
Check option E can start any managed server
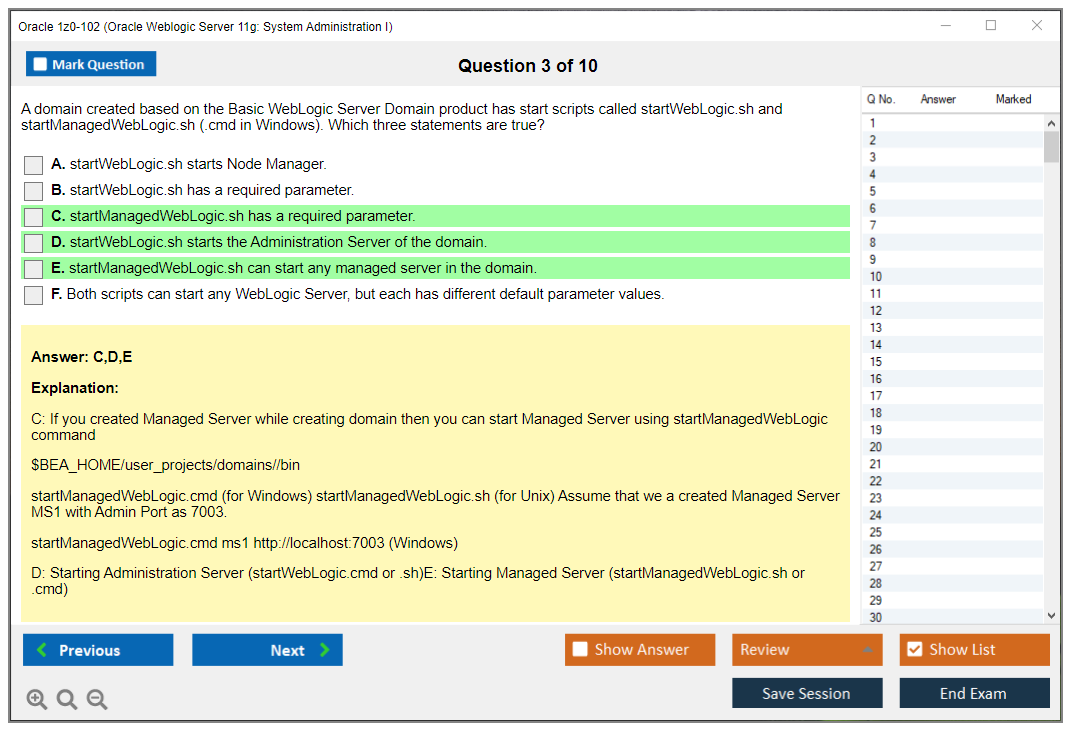(34, 269)
